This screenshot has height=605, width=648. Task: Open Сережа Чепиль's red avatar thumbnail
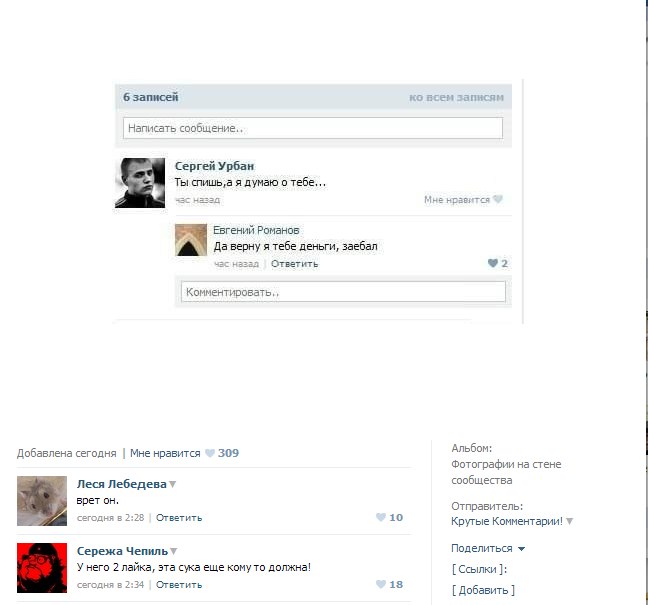tap(42, 568)
